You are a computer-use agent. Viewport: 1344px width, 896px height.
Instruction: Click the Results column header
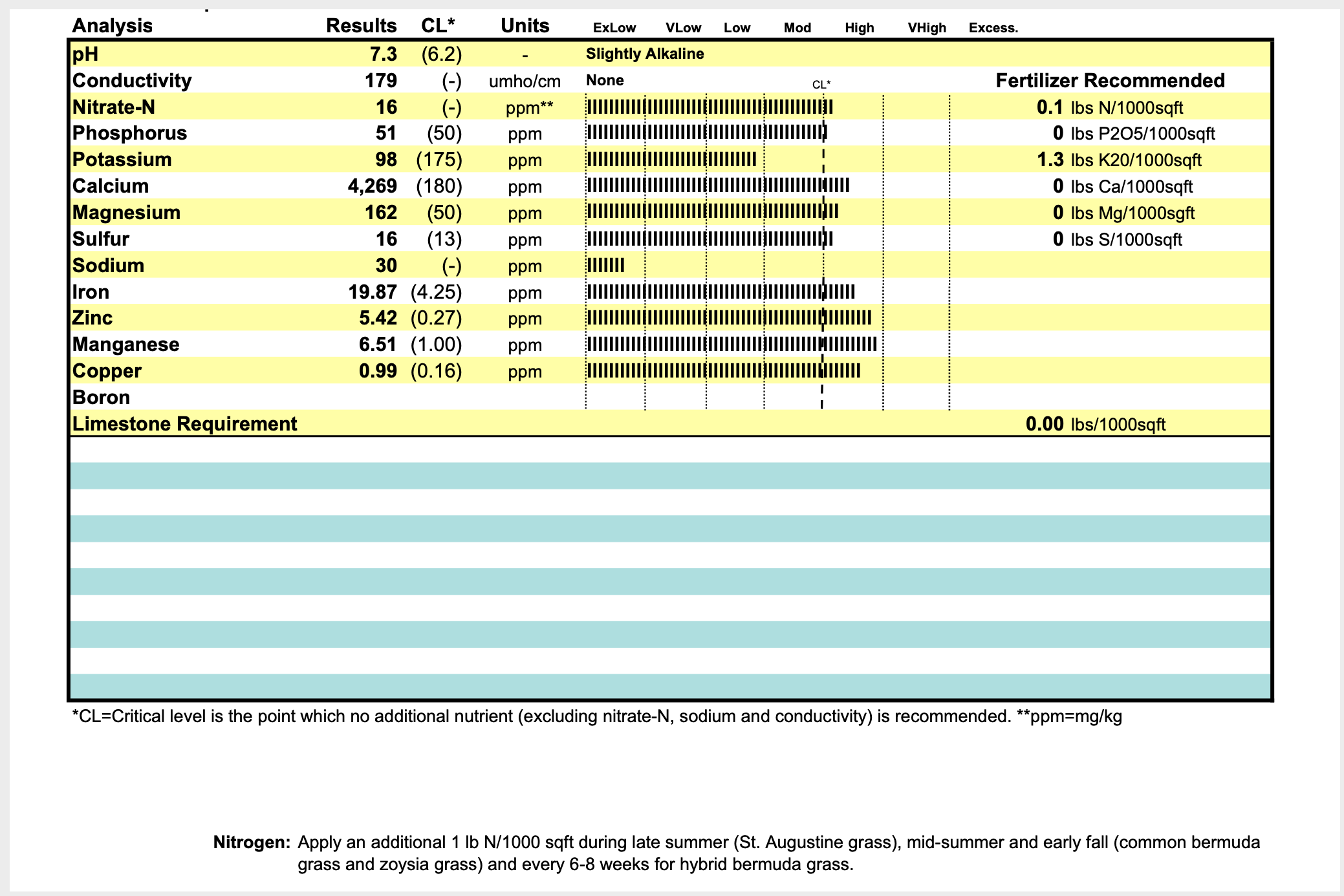pos(361,26)
